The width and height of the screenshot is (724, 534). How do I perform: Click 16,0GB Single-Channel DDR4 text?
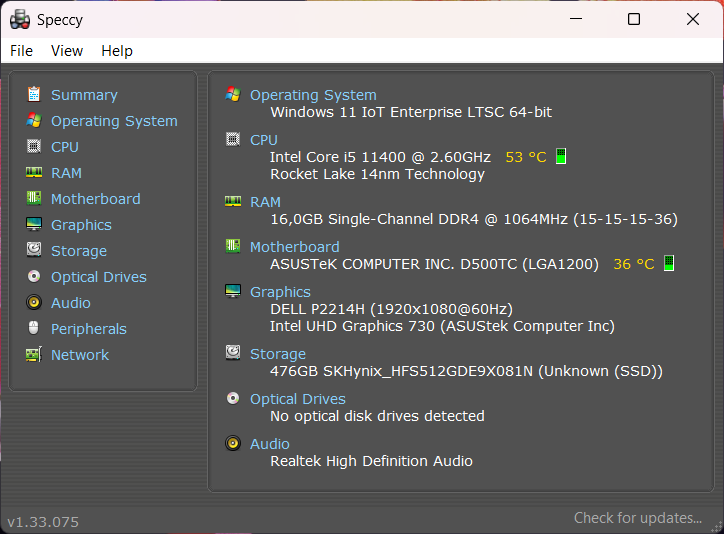click(474, 219)
